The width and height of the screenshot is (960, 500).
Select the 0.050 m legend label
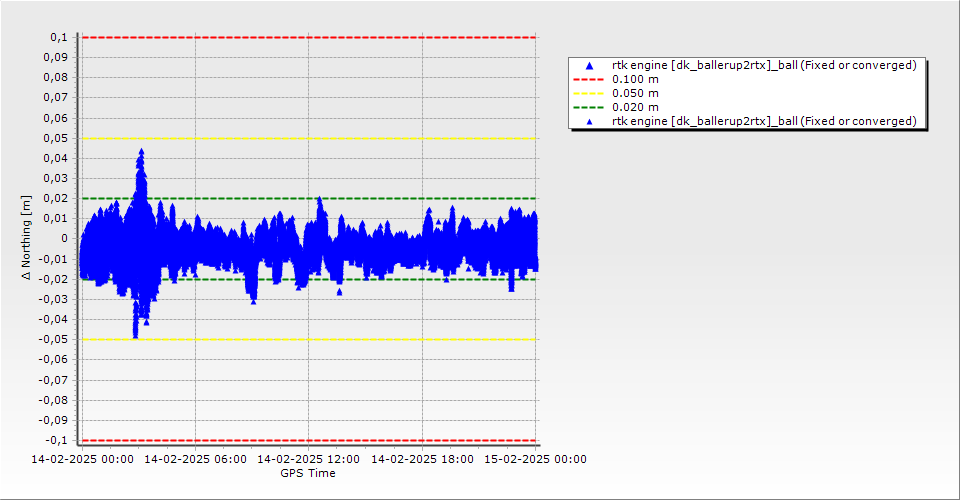pos(636,93)
